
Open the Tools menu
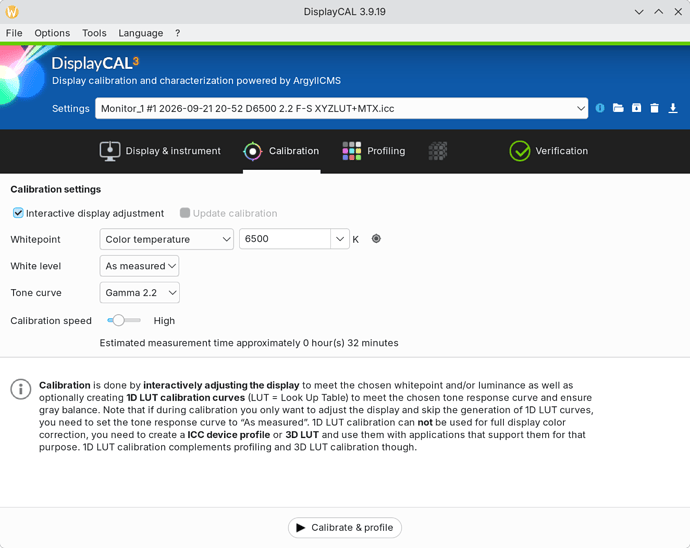94,33
